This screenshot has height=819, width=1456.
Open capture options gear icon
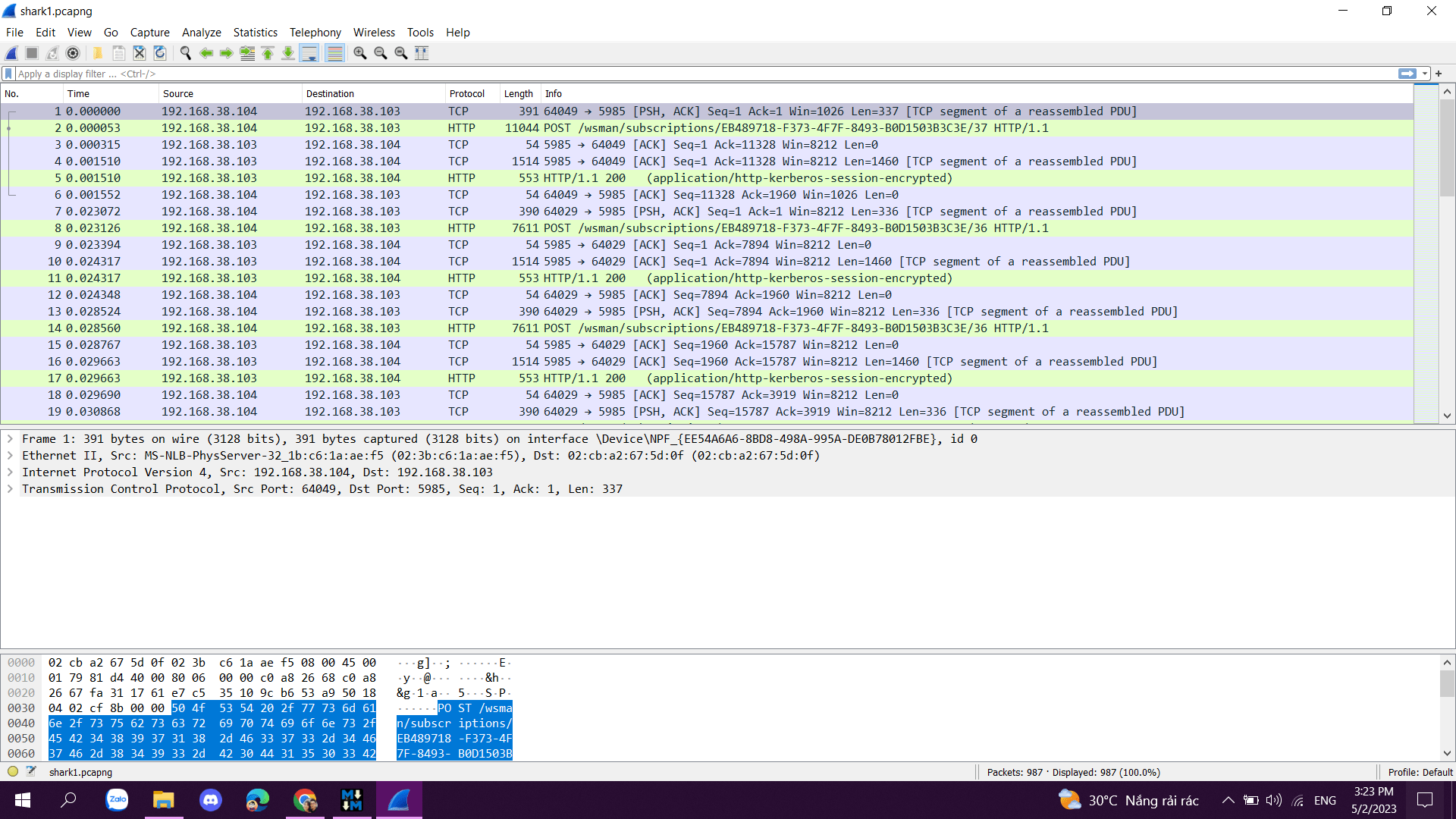[x=73, y=53]
